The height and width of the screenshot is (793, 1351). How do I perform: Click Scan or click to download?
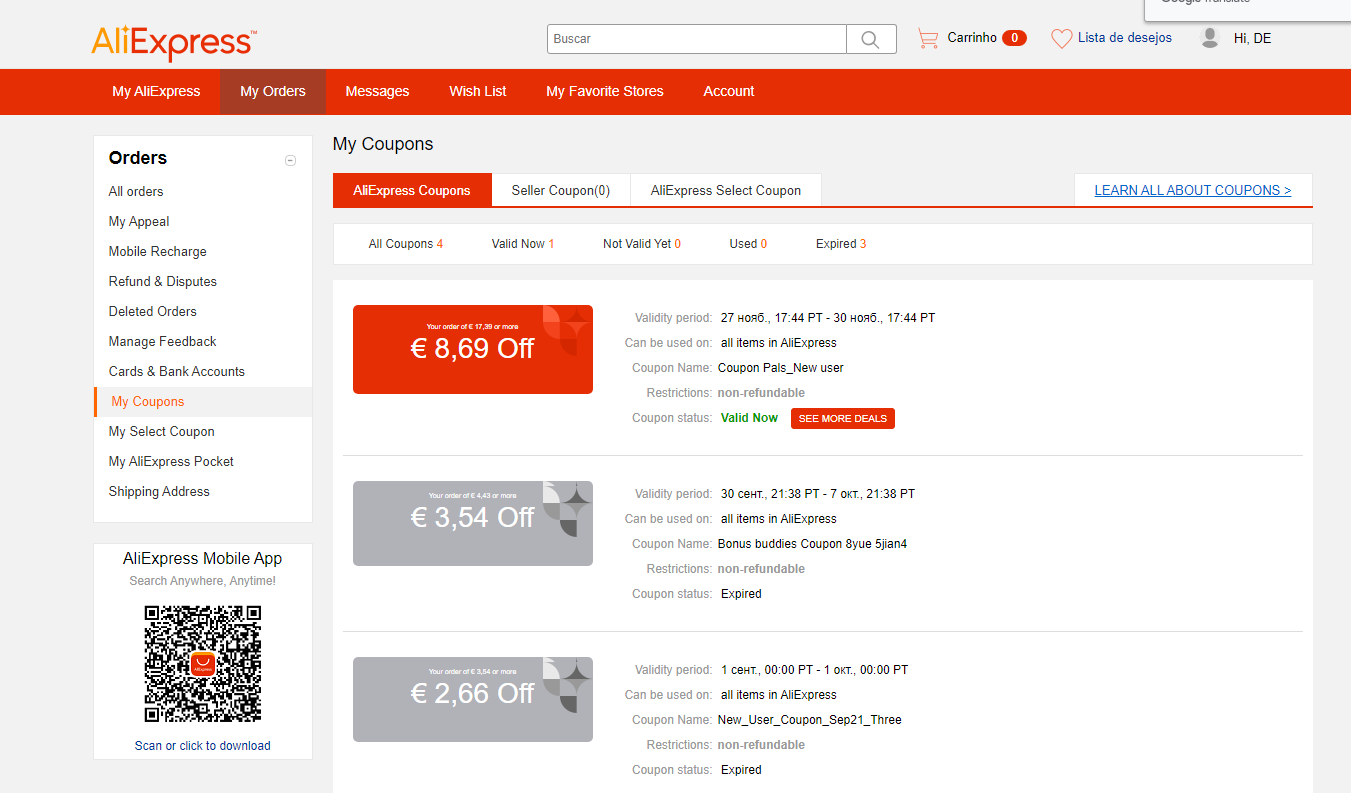click(x=203, y=746)
